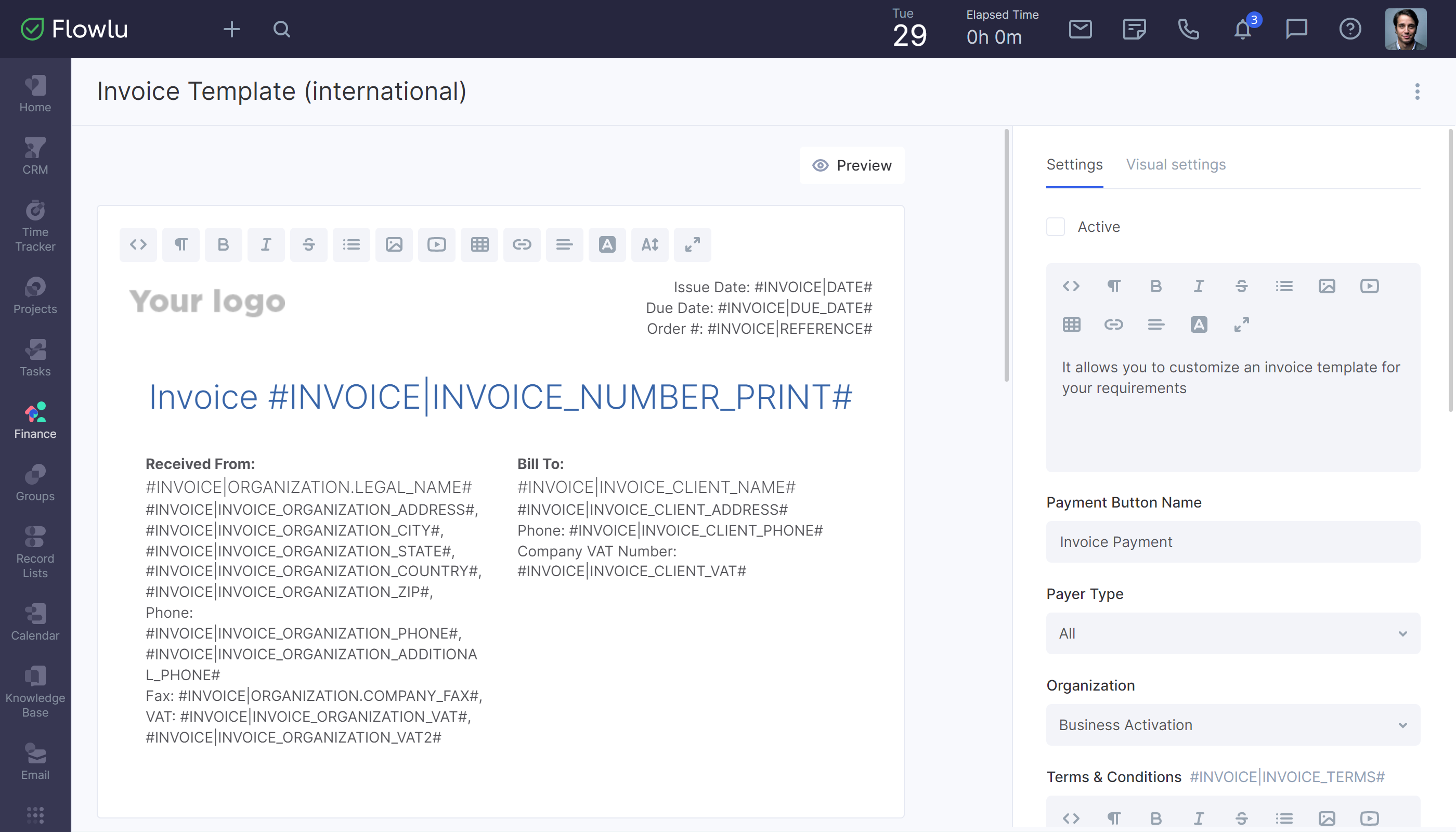Click the Invoice number heading text
1456x832 pixels.
501,397
